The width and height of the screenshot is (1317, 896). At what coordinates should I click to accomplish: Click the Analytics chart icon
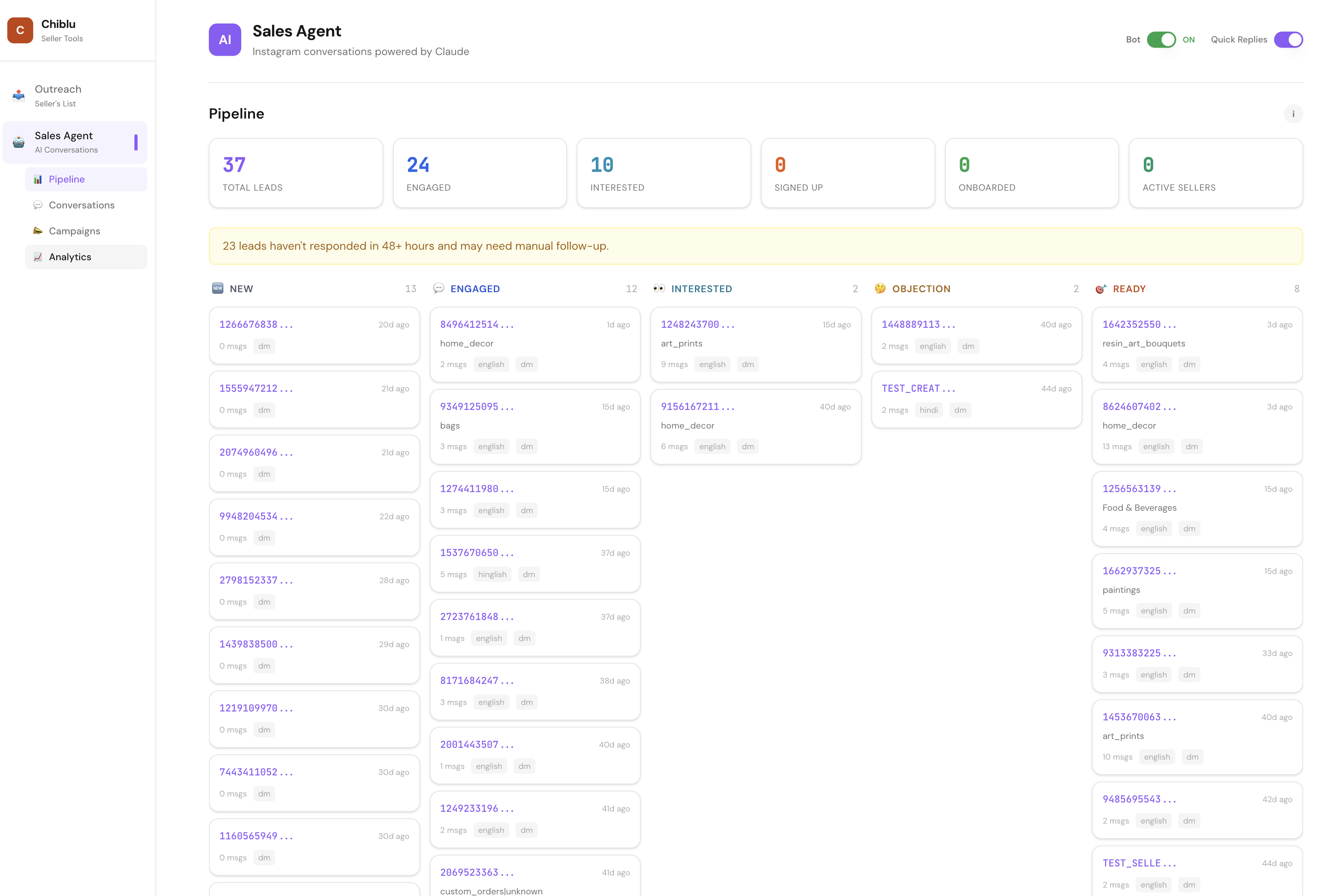(x=38, y=257)
